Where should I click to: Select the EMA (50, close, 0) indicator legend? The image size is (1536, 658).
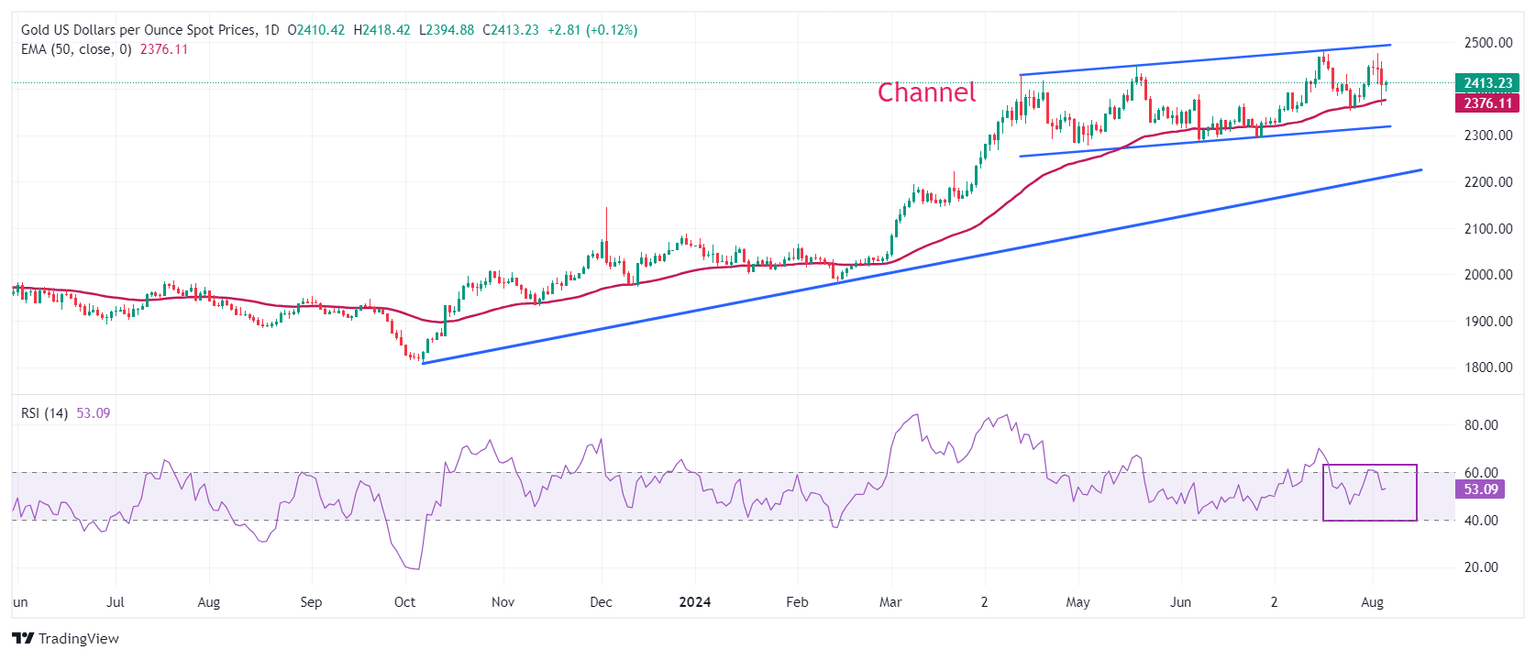76,49
